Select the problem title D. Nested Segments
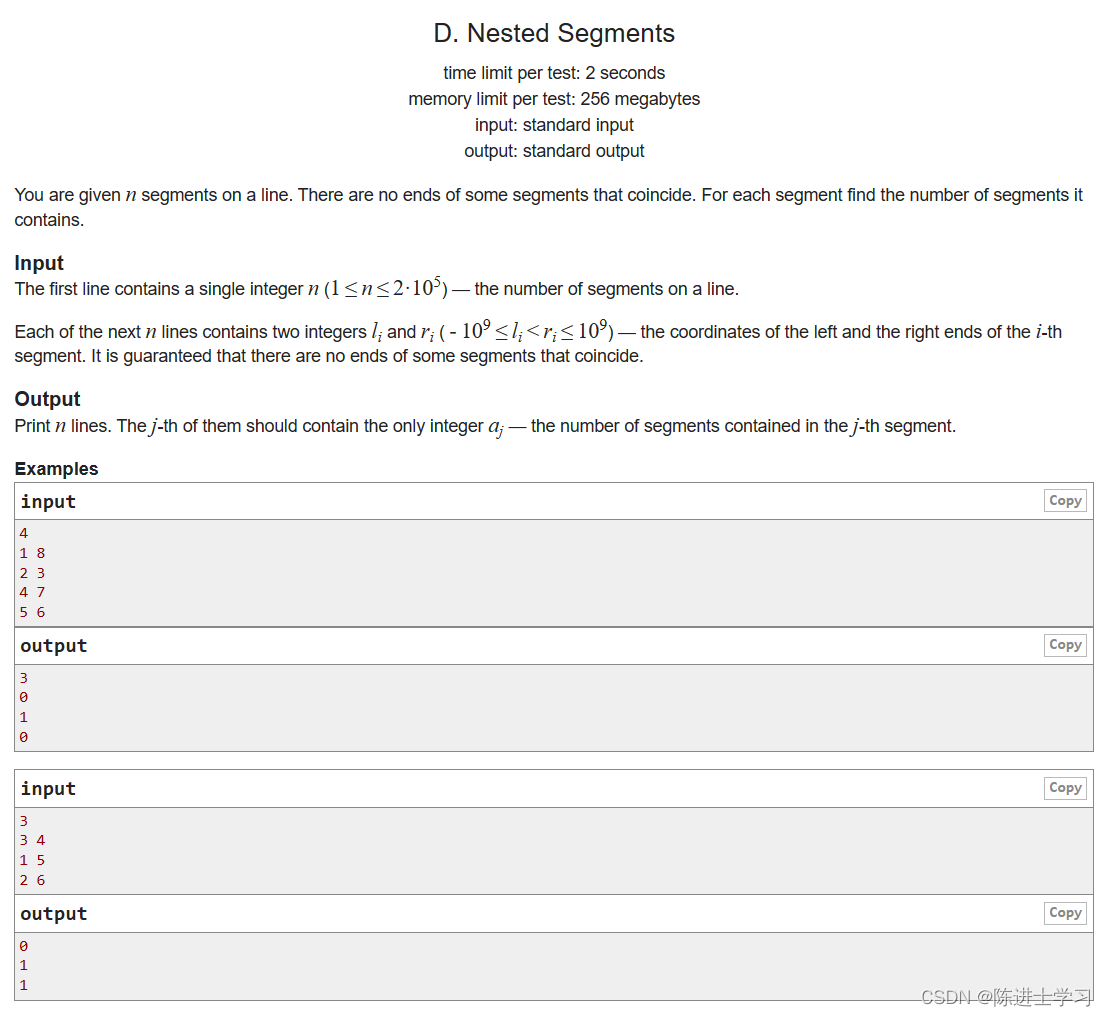 pyautogui.click(x=555, y=33)
